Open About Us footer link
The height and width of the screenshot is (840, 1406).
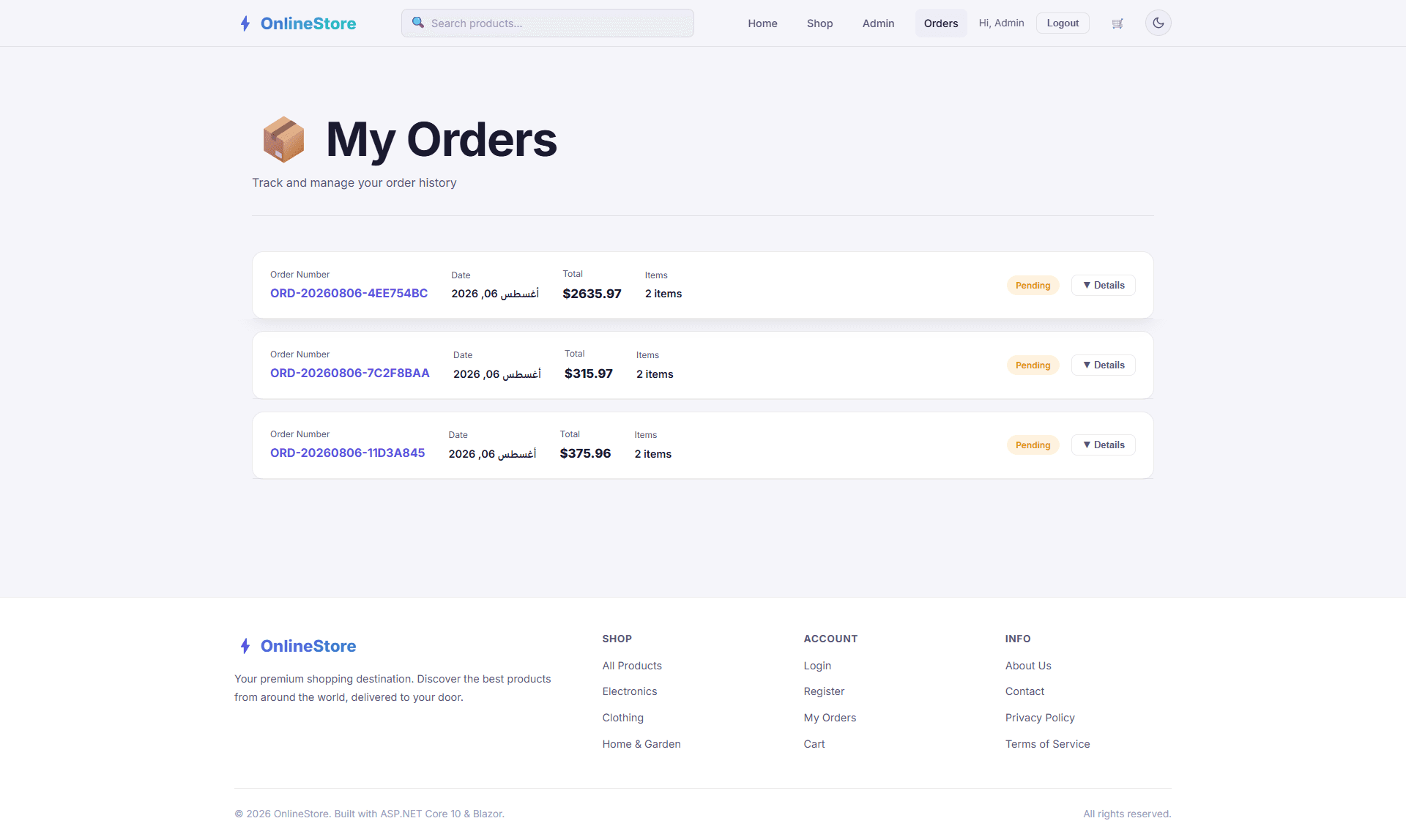[x=1028, y=666]
